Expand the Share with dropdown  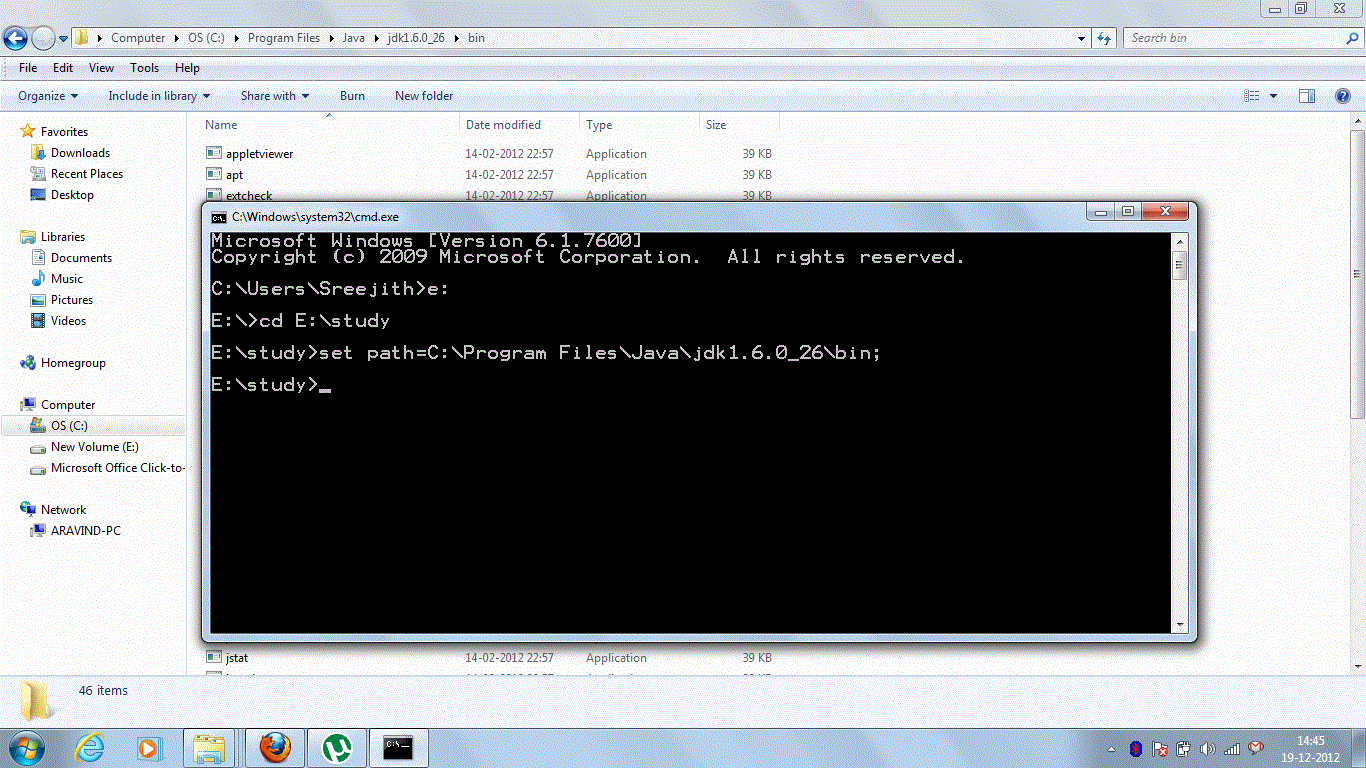point(274,95)
